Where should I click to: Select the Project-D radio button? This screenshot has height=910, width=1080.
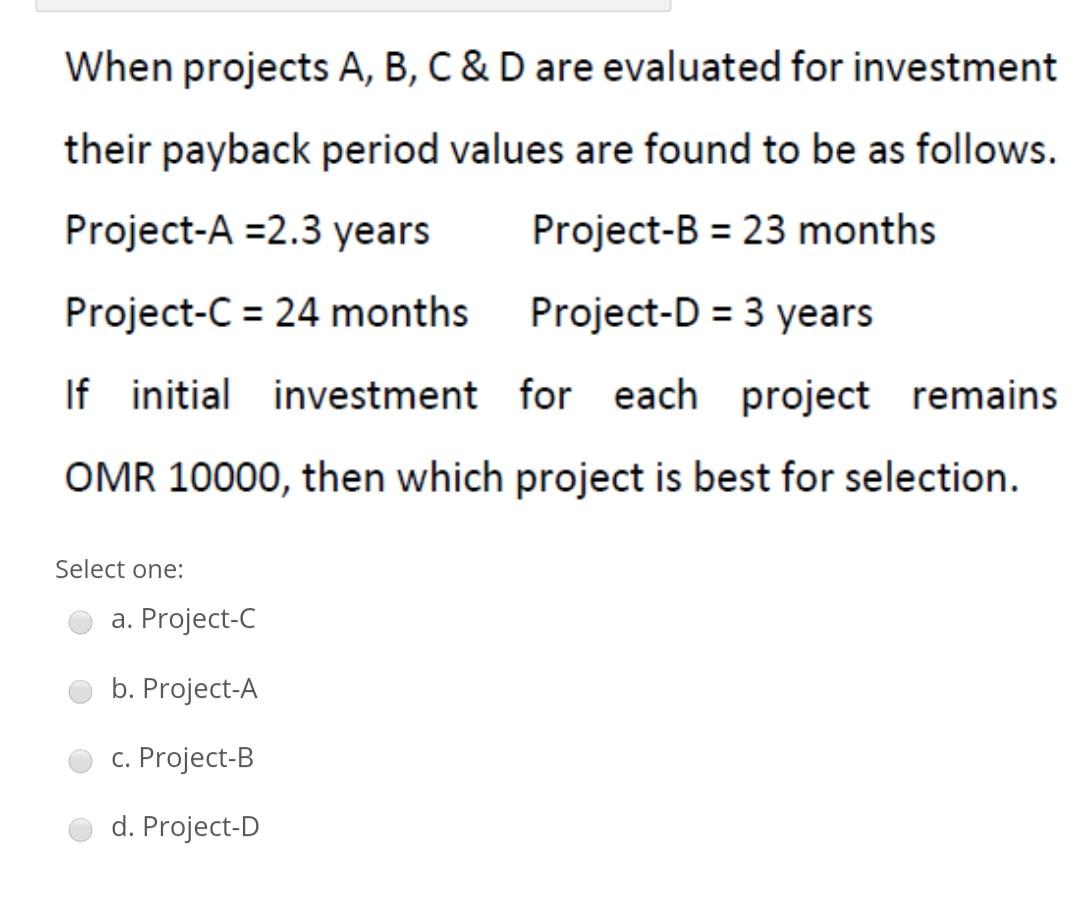coord(80,829)
